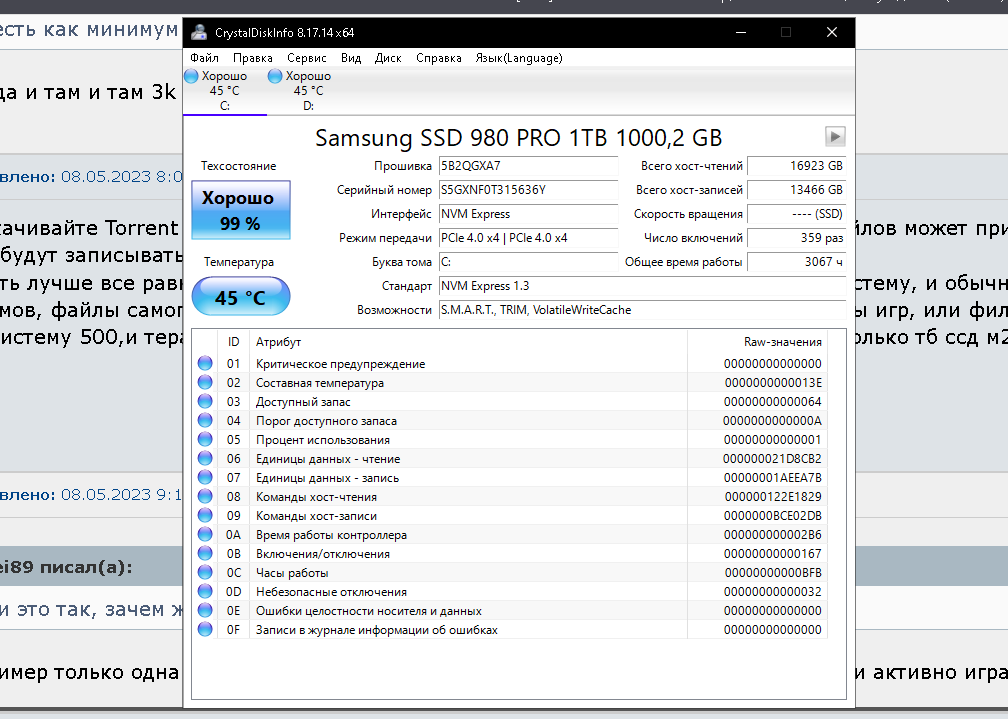Open the Сервис menu
Image resolution: width=1008 pixels, height=719 pixels.
307,58
